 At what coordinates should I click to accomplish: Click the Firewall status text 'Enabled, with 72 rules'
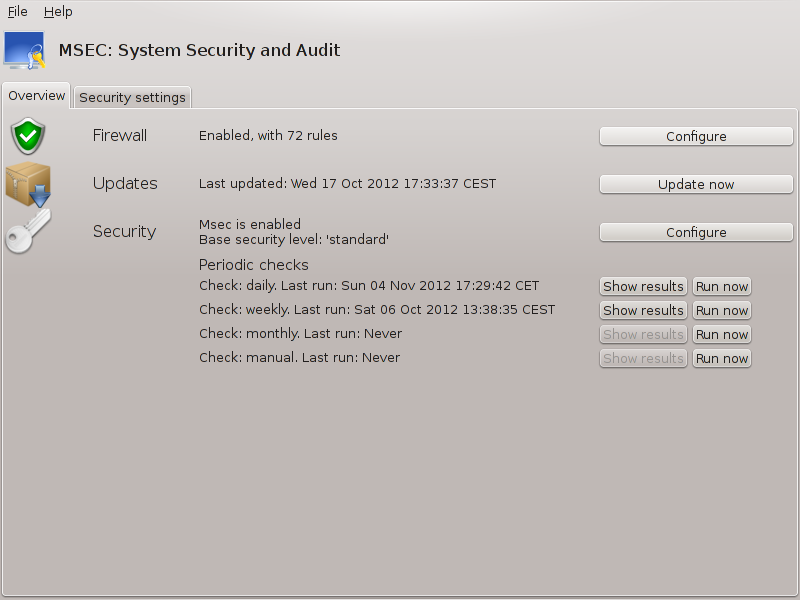[x=268, y=136]
